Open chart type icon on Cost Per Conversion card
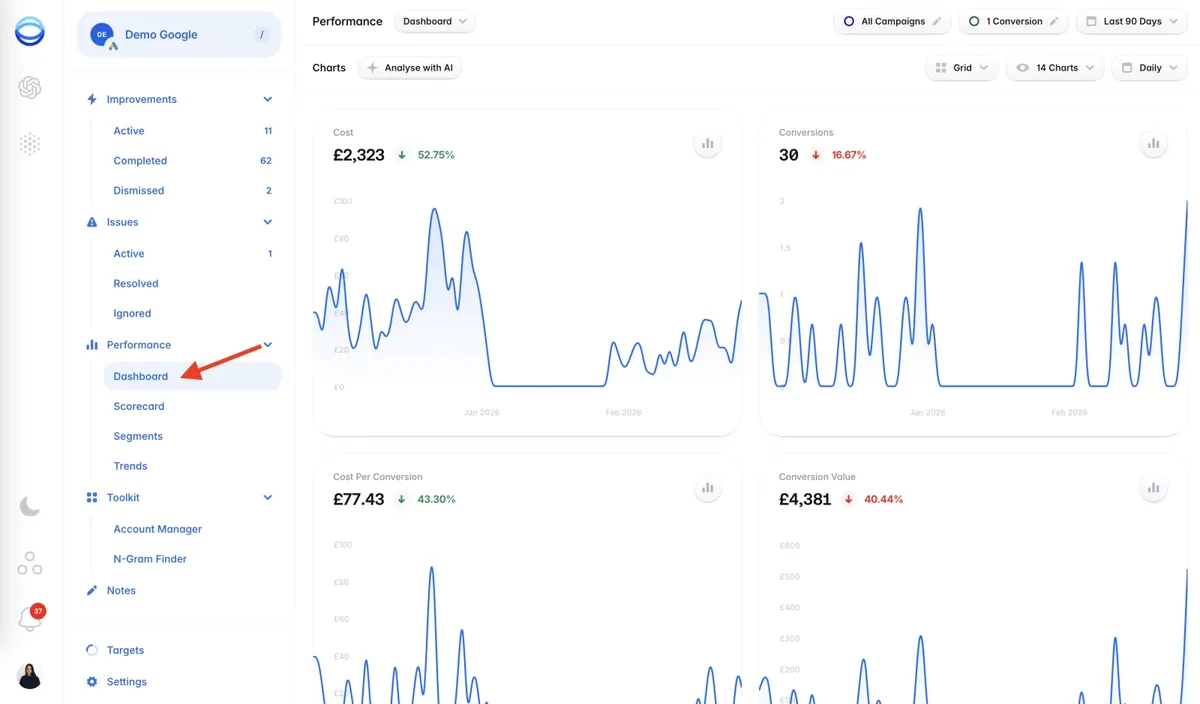The height and width of the screenshot is (704, 1200). (708, 488)
